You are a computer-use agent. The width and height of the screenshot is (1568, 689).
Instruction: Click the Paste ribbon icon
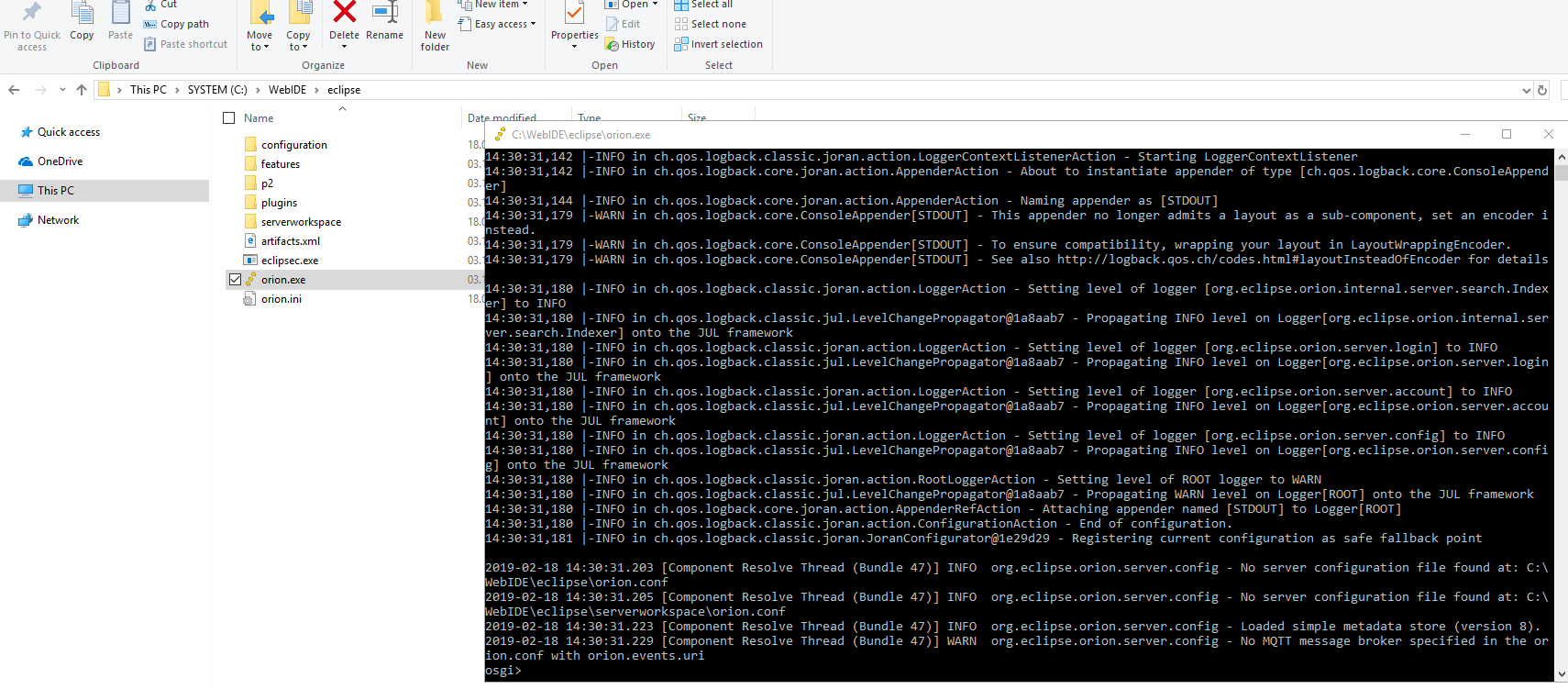pyautogui.click(x=120, y=13)
